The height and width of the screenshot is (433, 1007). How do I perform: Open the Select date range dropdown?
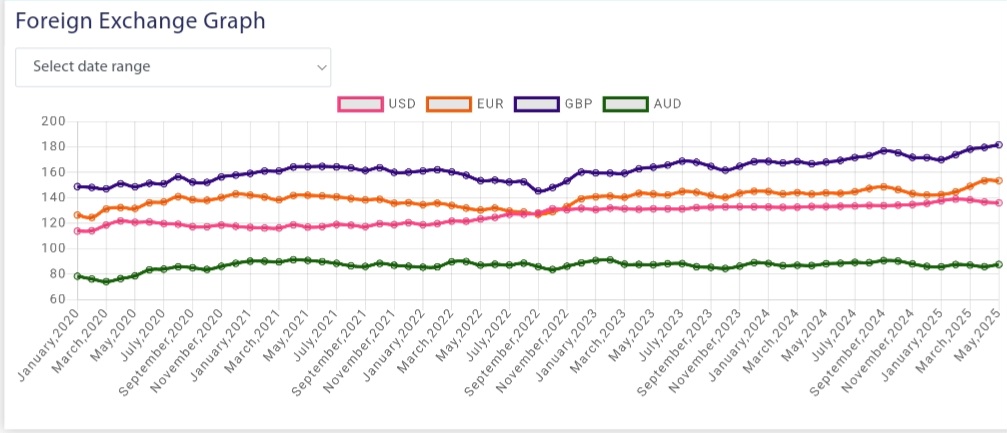point(172,67)
